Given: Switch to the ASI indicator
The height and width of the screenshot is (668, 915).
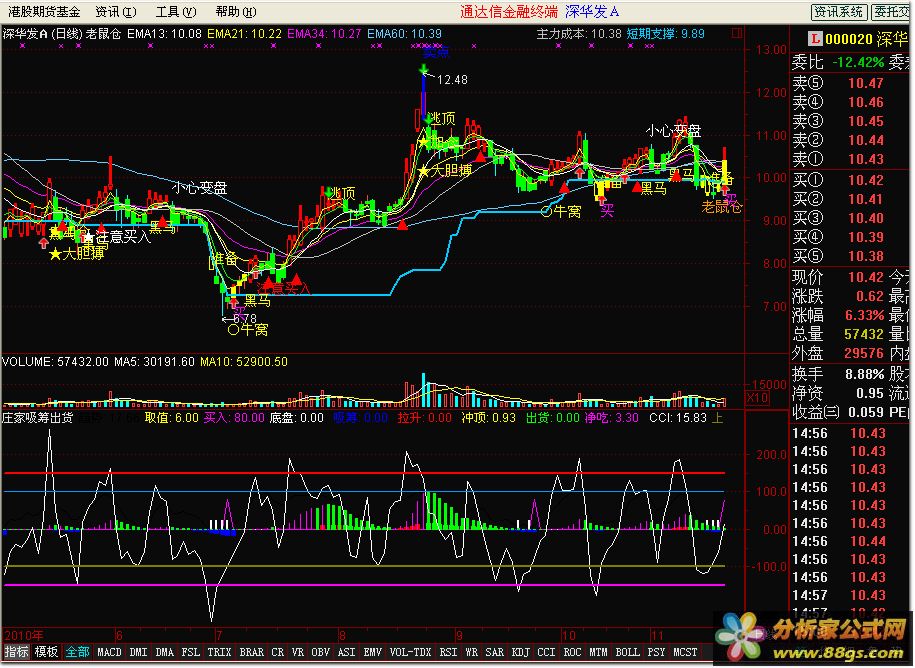Looking at the screenshot, I should point(347,652).
